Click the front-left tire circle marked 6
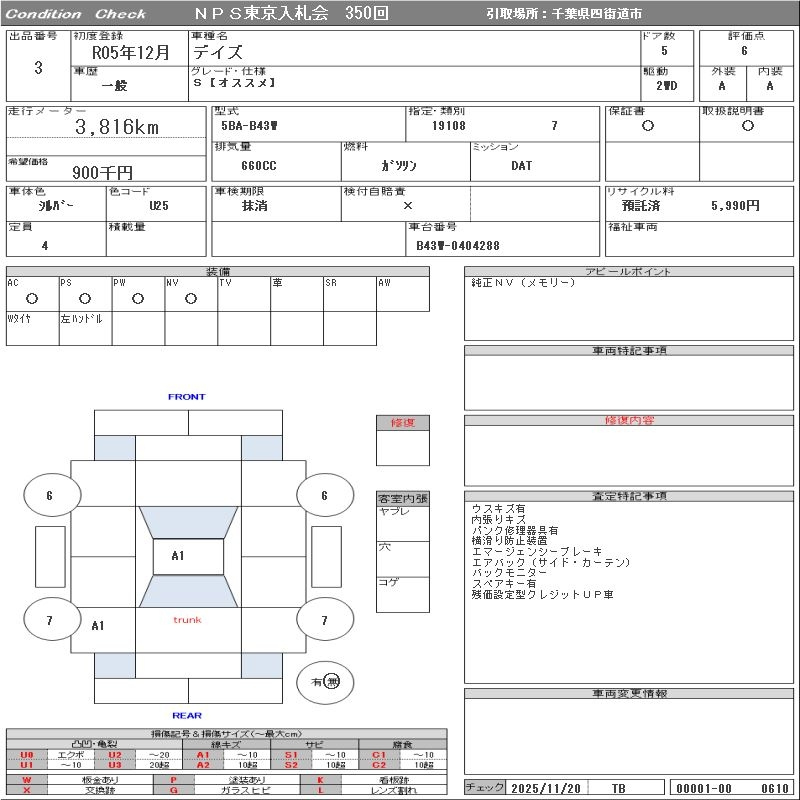Screen dimensions: 800x800 49,495
